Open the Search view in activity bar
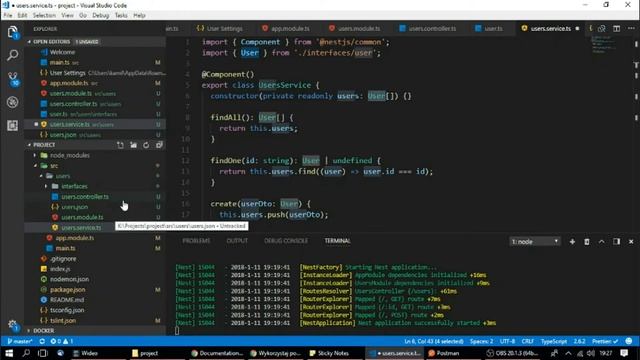 (x=13, y=55)
